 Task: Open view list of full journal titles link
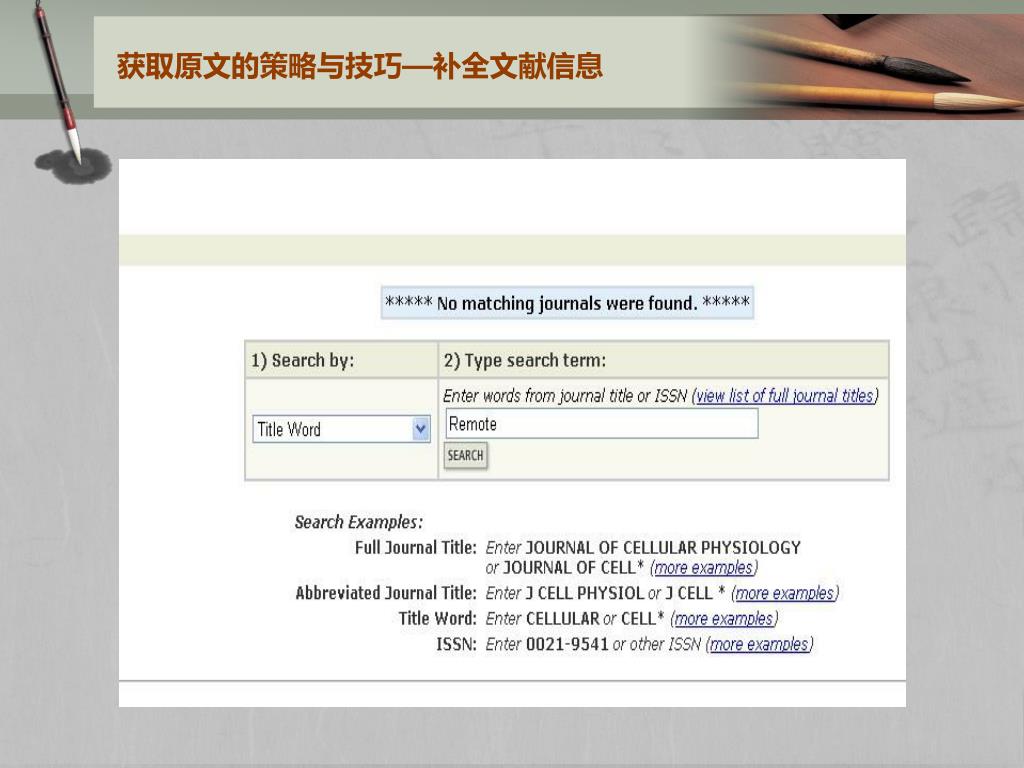pyautogui.click(x=785, y=395)
